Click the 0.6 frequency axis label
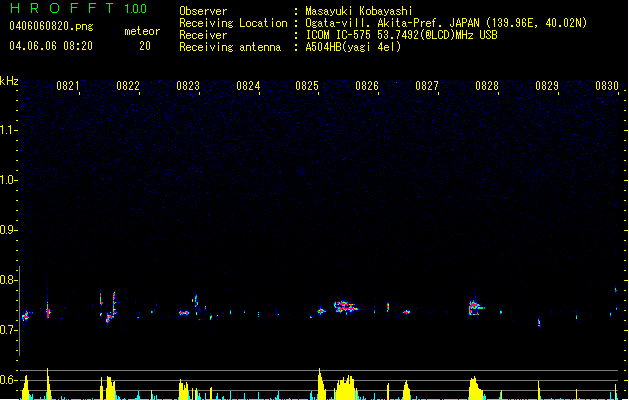Screen dimensions: 629x400 (8, 380)
